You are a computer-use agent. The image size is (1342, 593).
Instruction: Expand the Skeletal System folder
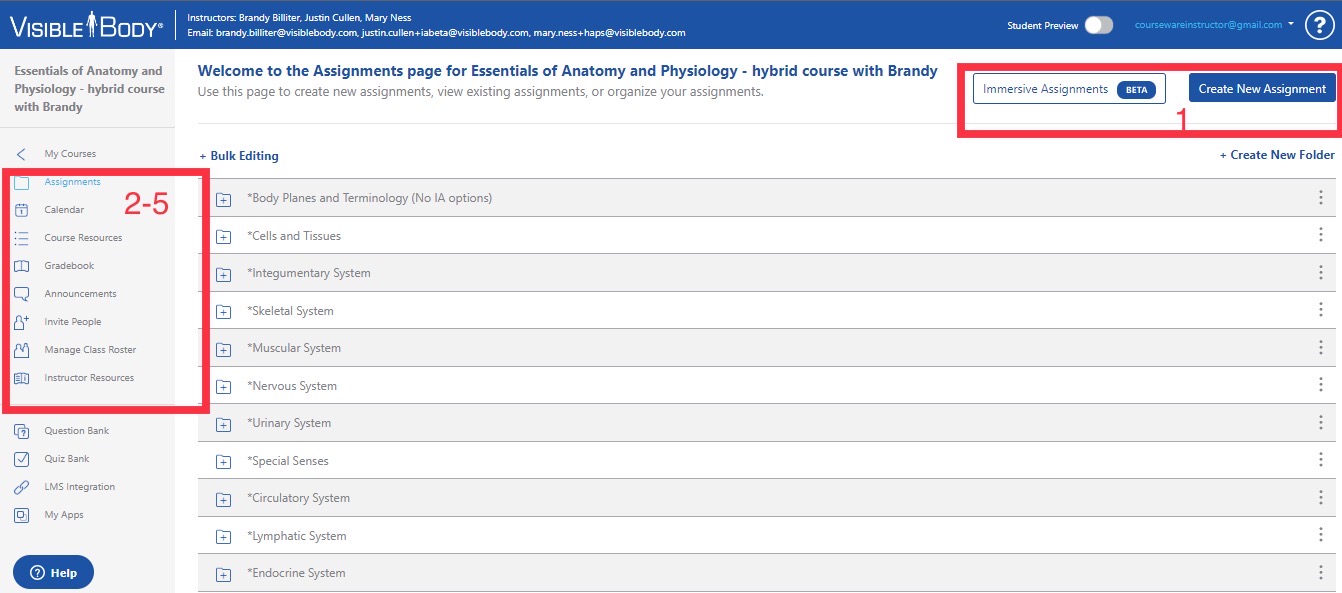coord(224,312)
